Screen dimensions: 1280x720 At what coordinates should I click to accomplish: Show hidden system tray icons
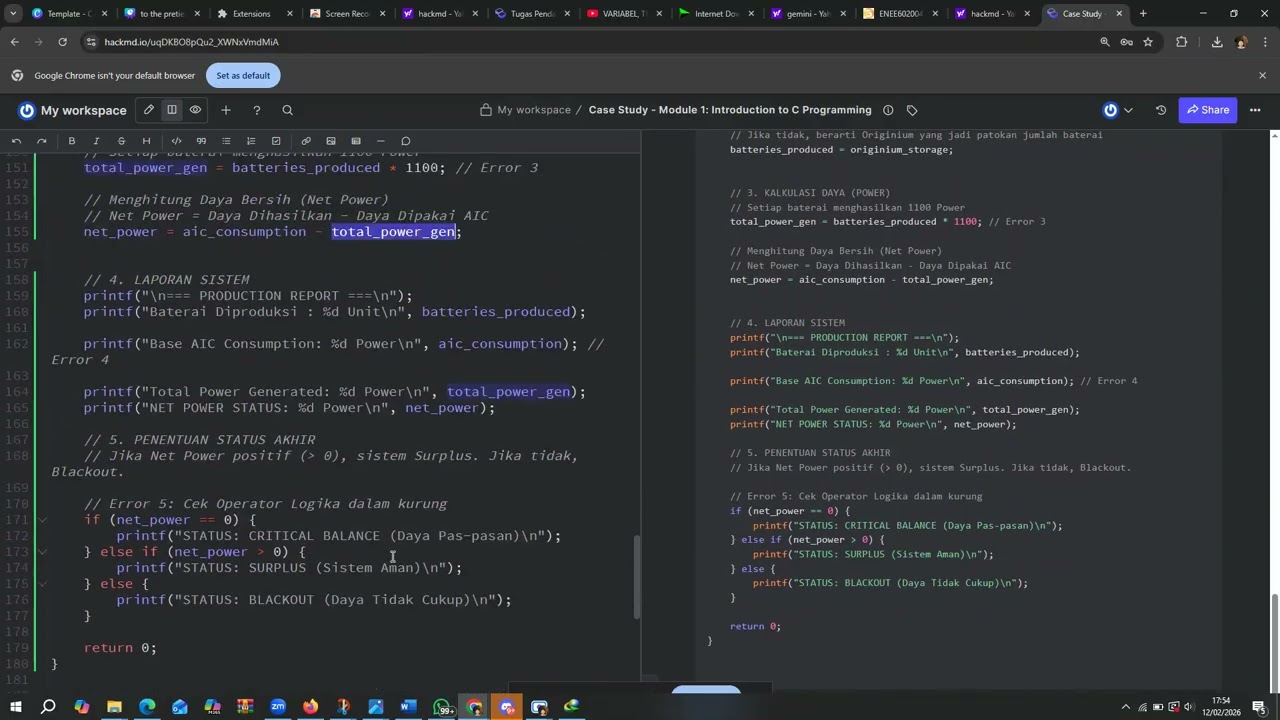tap(1125, 707)
